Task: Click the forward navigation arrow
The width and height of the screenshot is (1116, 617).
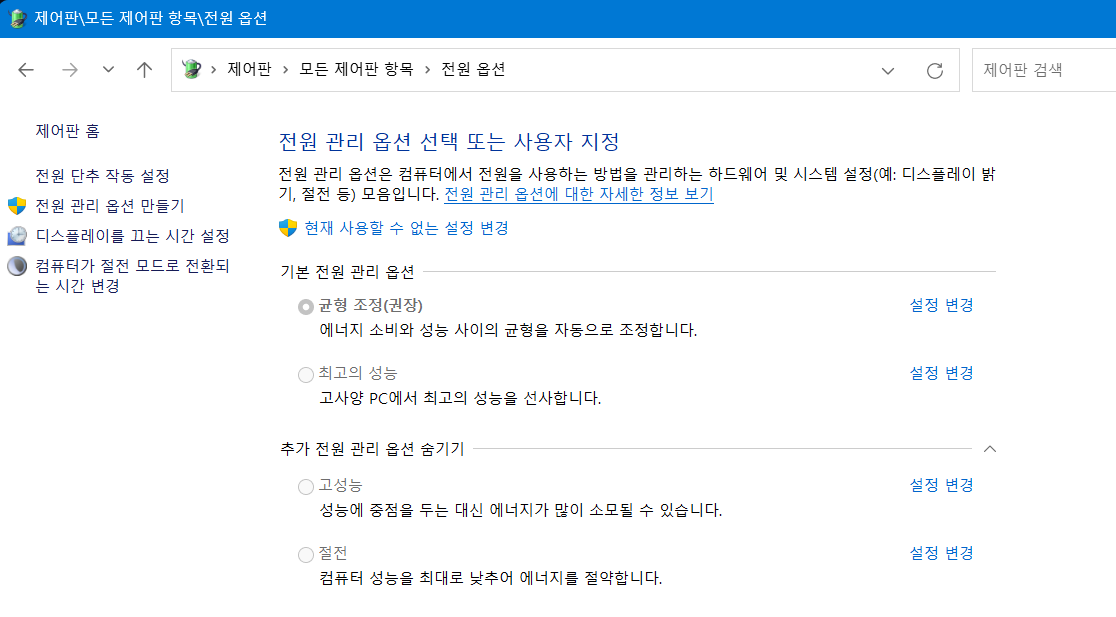Action: [x=70, y=70]
